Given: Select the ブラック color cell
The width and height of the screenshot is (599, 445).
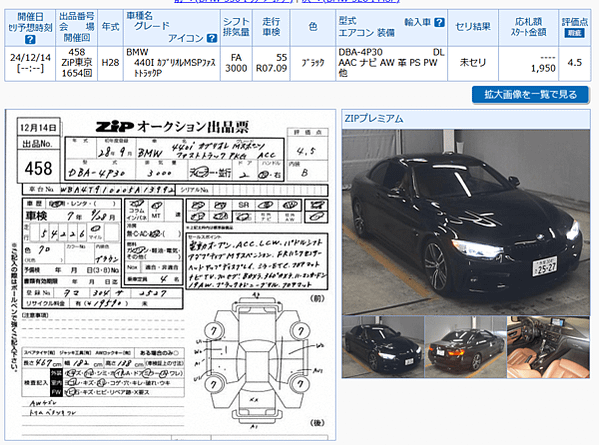Looking at the screenshot, I should tap(313, 63).
